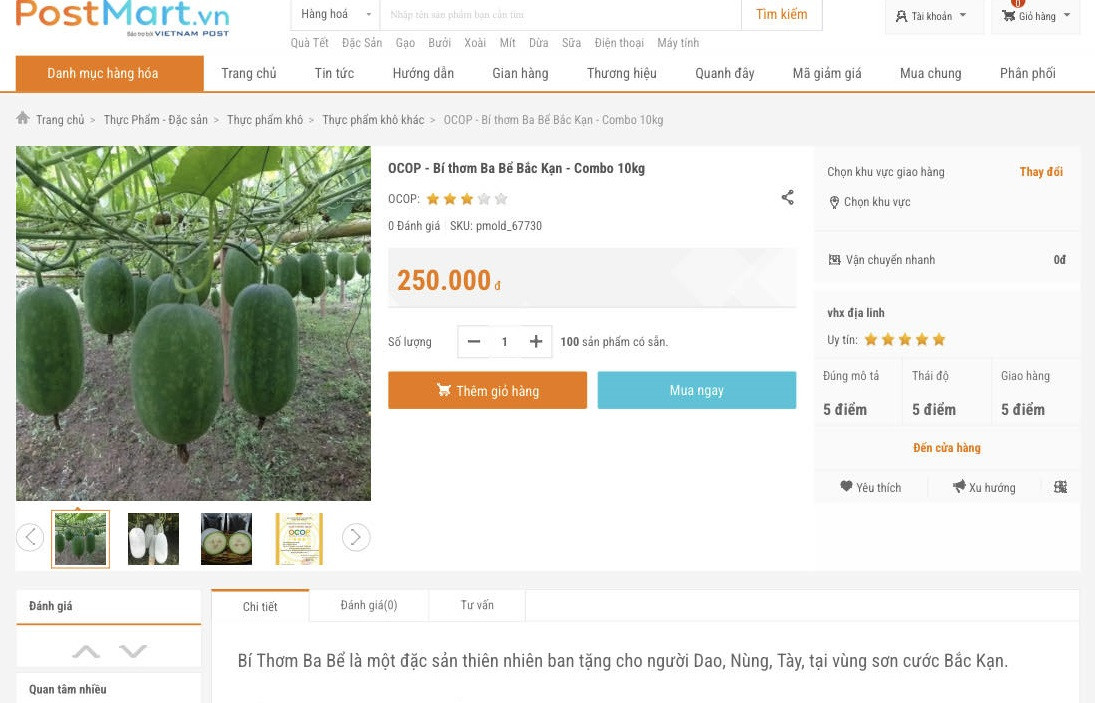1095x703 pixels.
Task: Click the share icon beside product title
Action: tap(787, 198)
